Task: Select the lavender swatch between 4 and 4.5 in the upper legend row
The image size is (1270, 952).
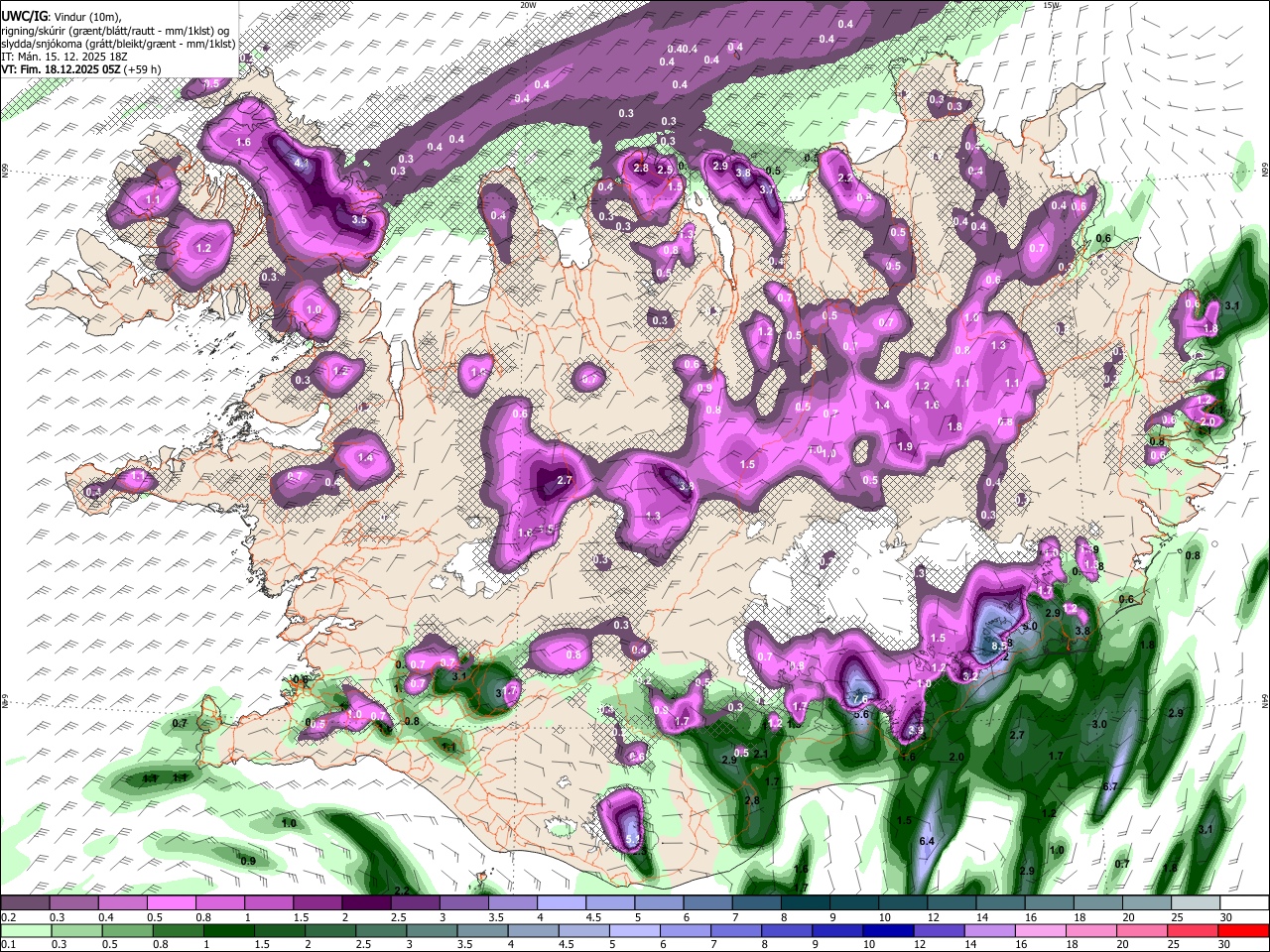Action: (562, 902)
